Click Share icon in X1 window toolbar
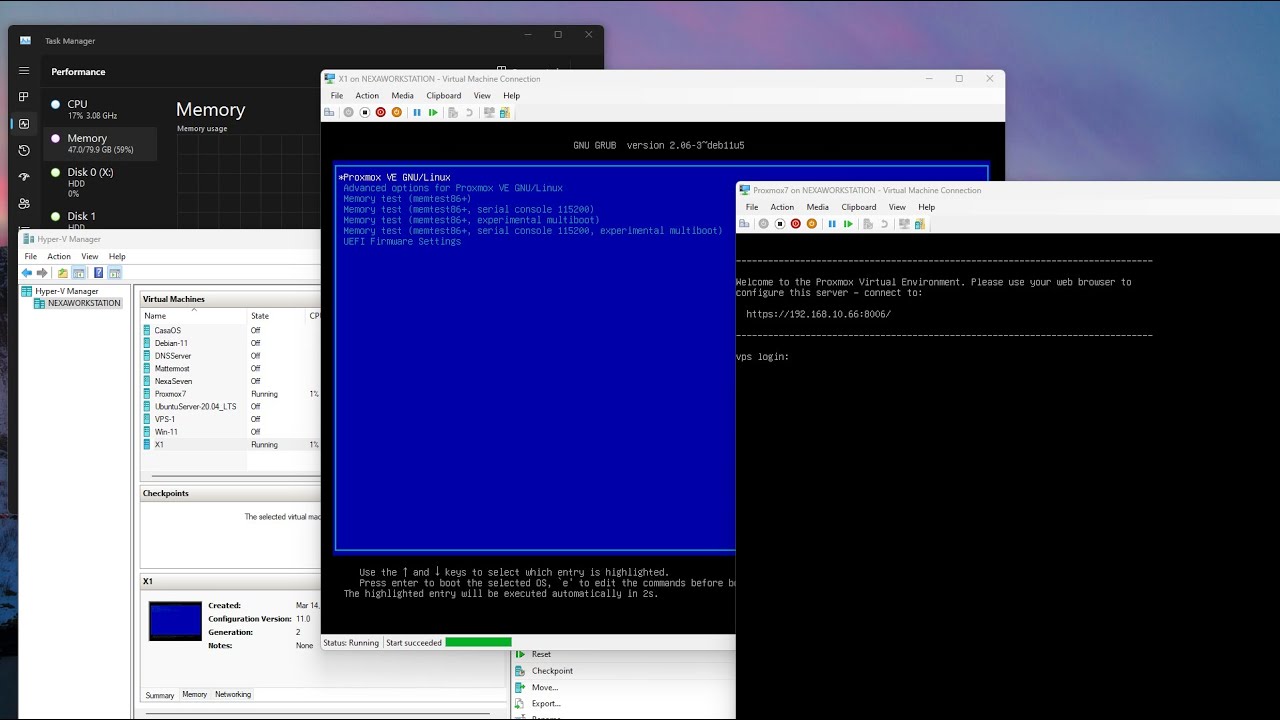The image size is (1280, 720). pos(505,112)
